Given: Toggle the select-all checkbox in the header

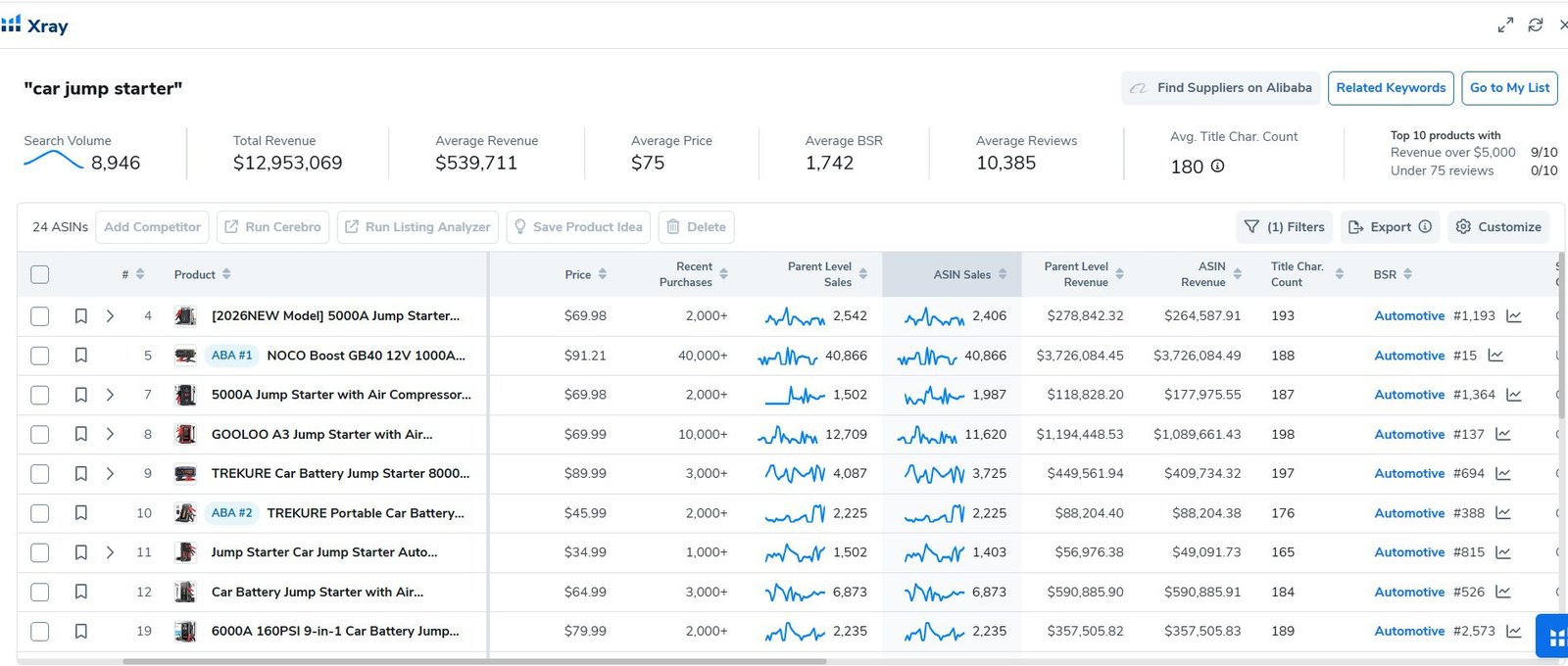Looking at the screenshot, I should [40, 274].
